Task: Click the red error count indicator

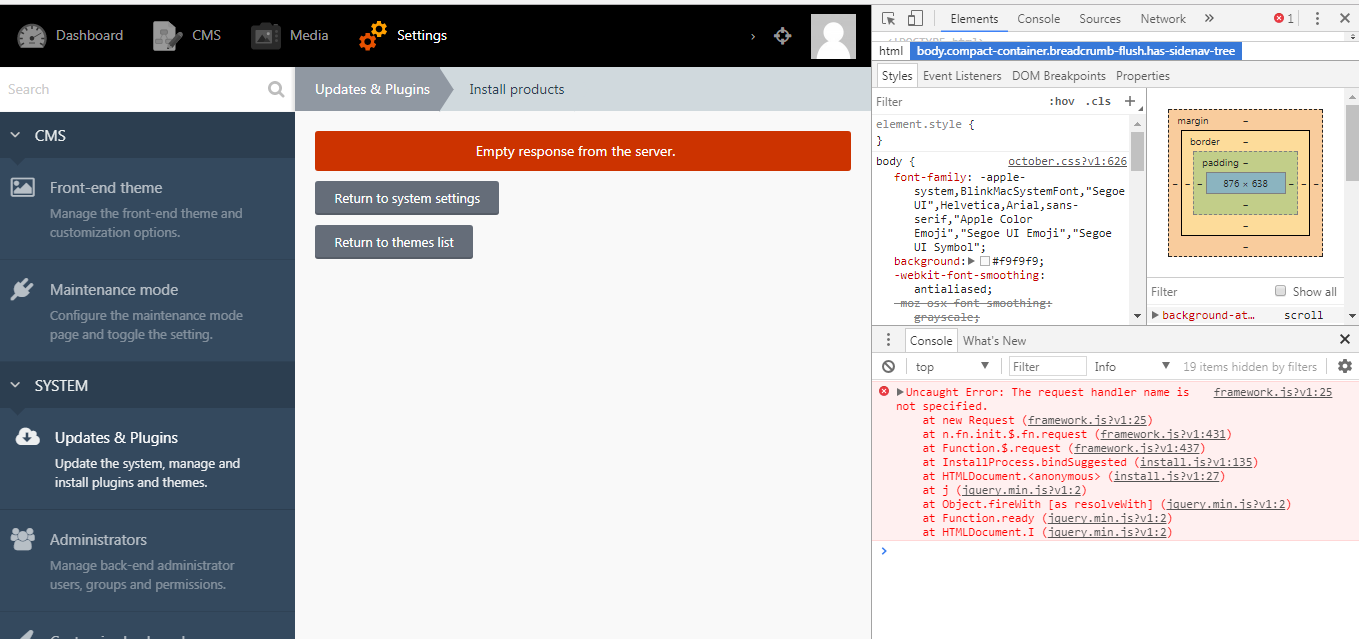Action: [1284, 19]
